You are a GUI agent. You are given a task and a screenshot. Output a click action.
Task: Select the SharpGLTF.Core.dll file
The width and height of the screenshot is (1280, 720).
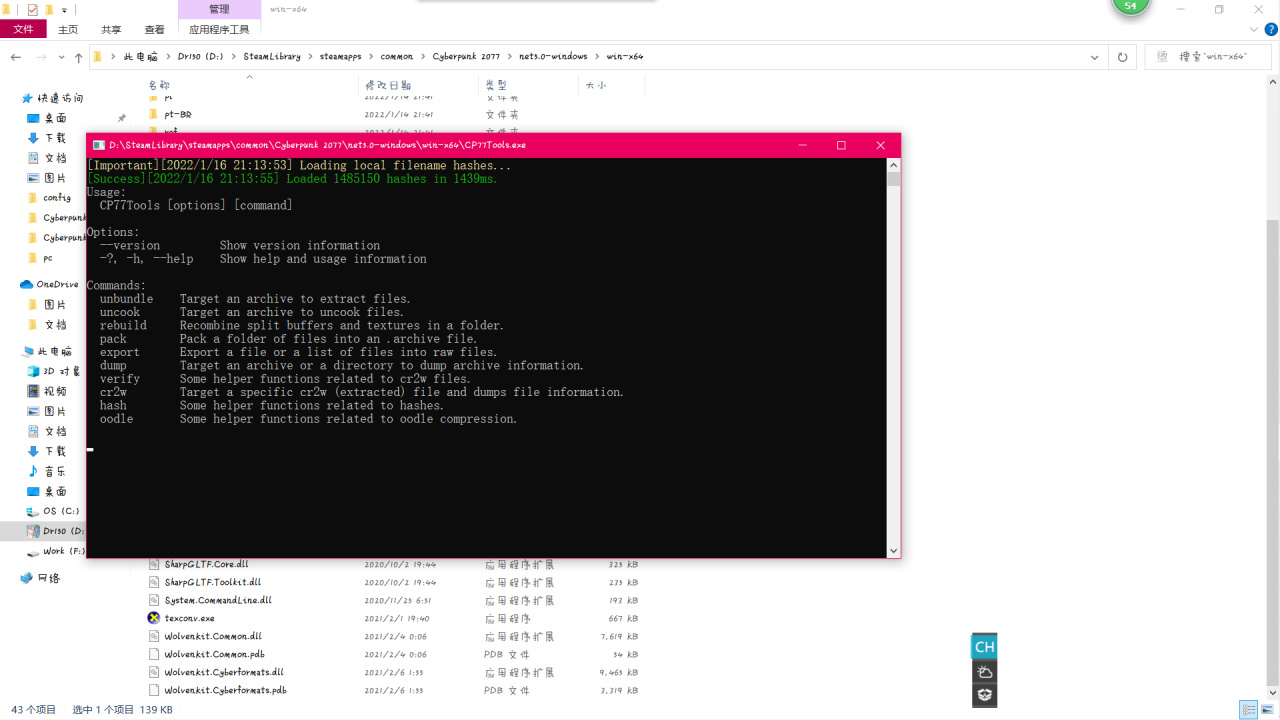click(206, 564)
